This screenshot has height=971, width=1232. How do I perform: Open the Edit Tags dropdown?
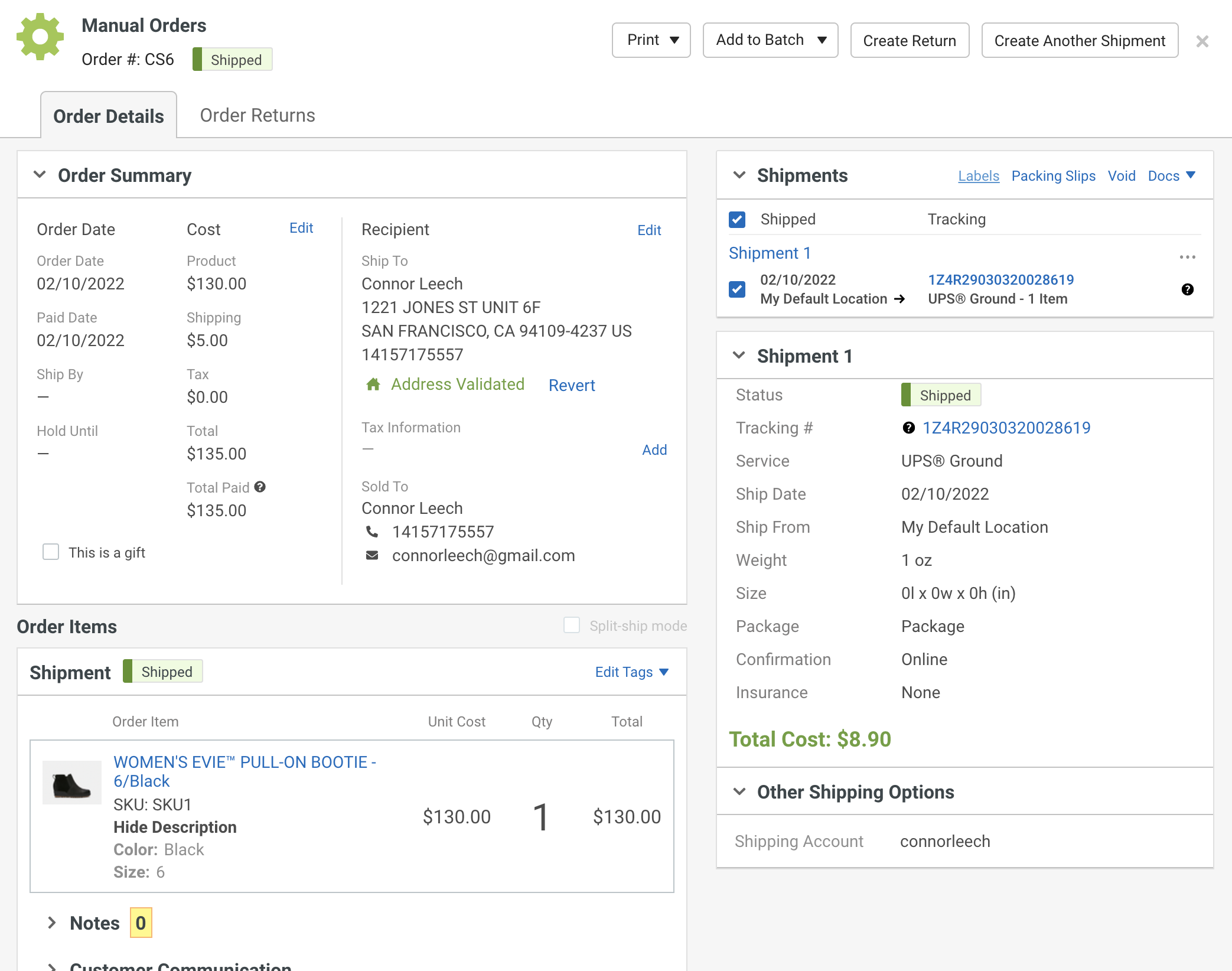click(x=631, y=672)
